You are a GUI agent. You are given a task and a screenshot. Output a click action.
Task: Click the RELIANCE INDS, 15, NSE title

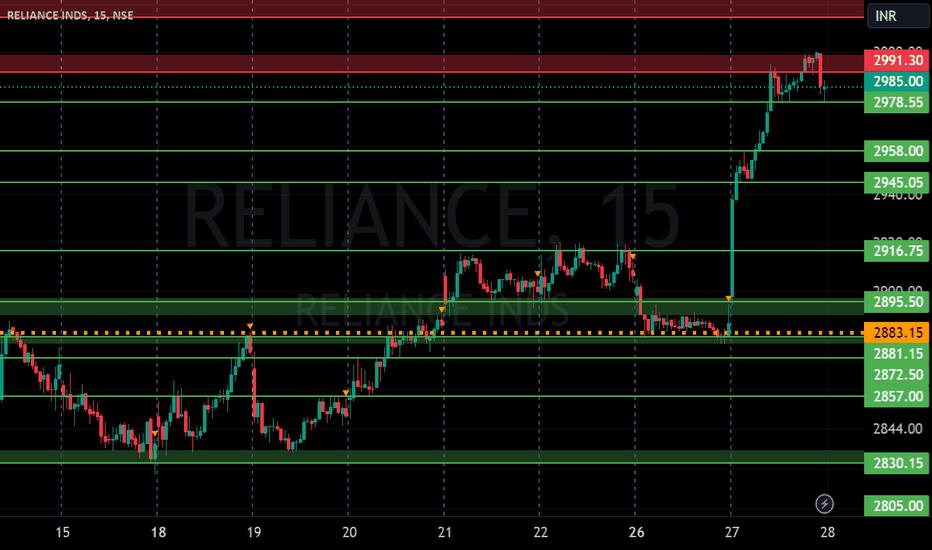point(70,15)
